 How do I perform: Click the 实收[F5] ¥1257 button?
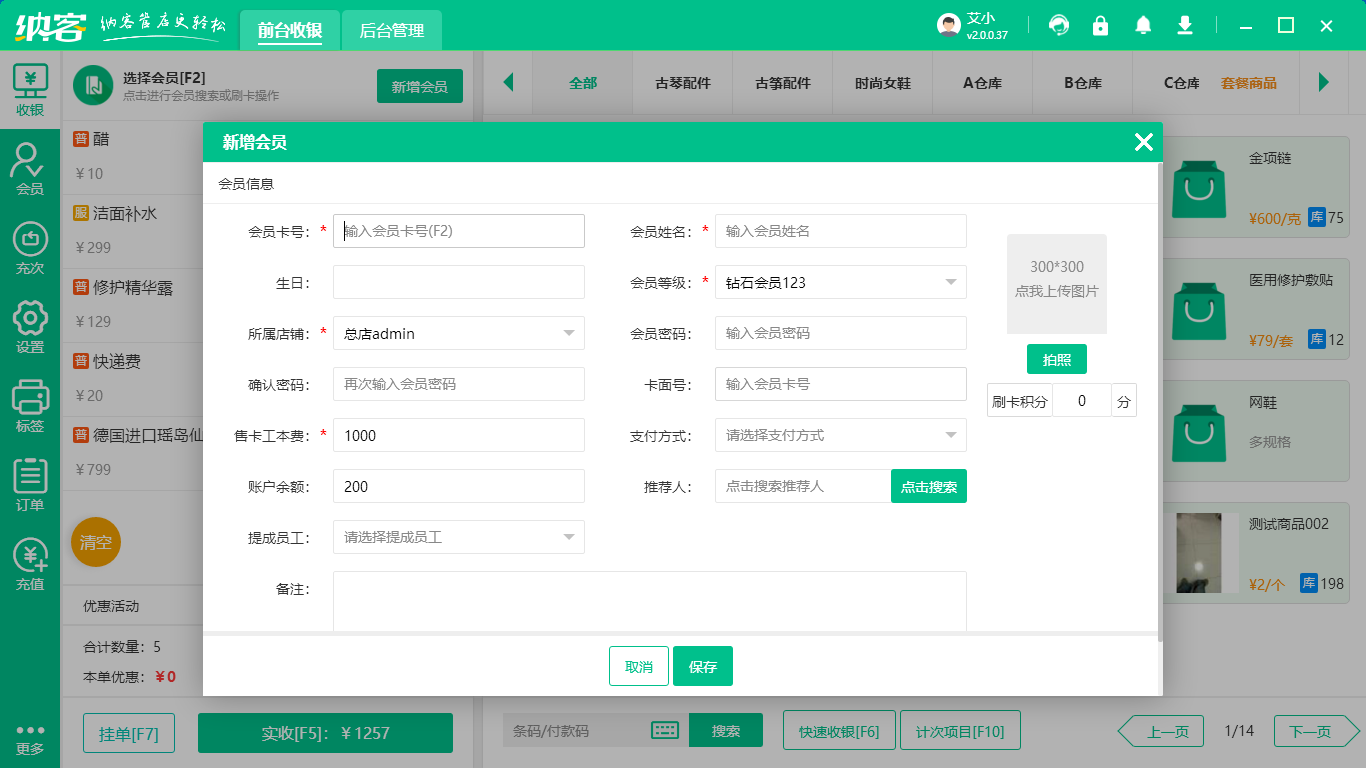[325, 733]
